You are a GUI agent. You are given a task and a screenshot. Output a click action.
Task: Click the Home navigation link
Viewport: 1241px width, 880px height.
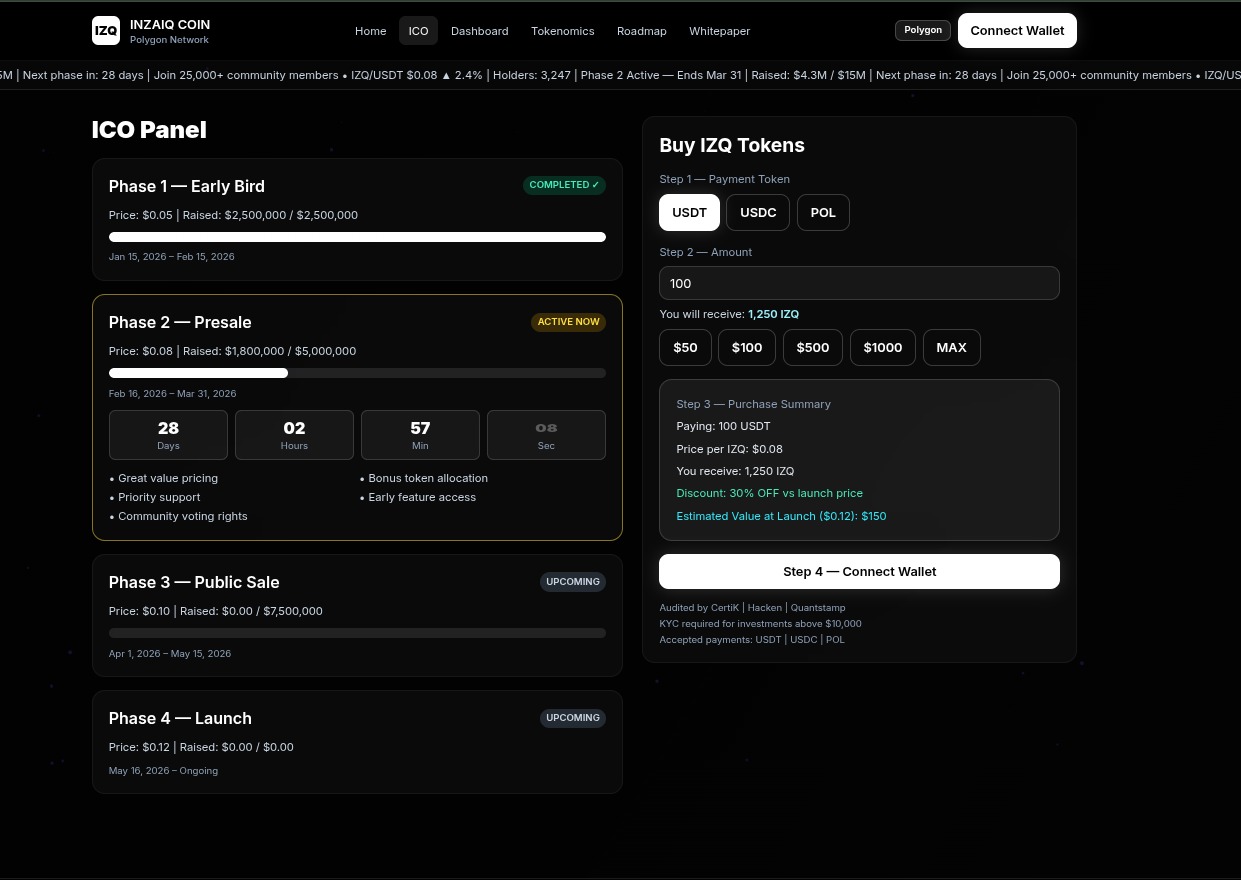click(x=370, y=31)
